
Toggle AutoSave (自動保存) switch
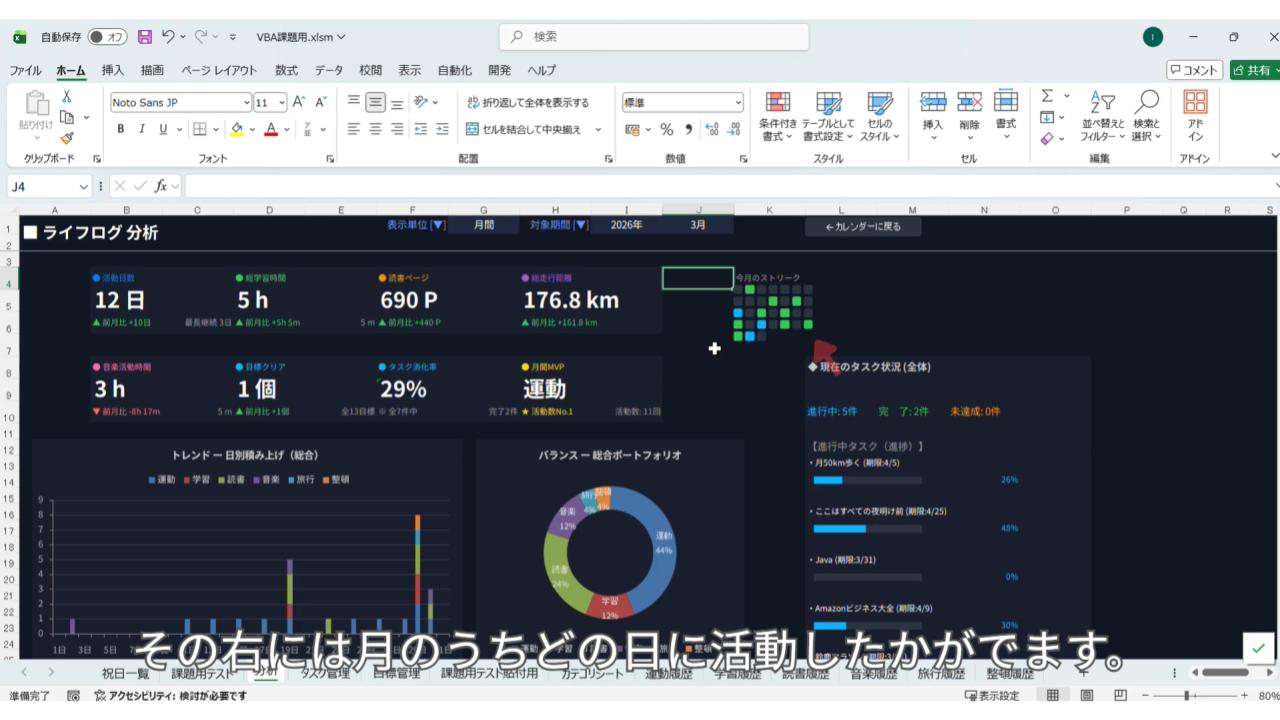(107, 37)
